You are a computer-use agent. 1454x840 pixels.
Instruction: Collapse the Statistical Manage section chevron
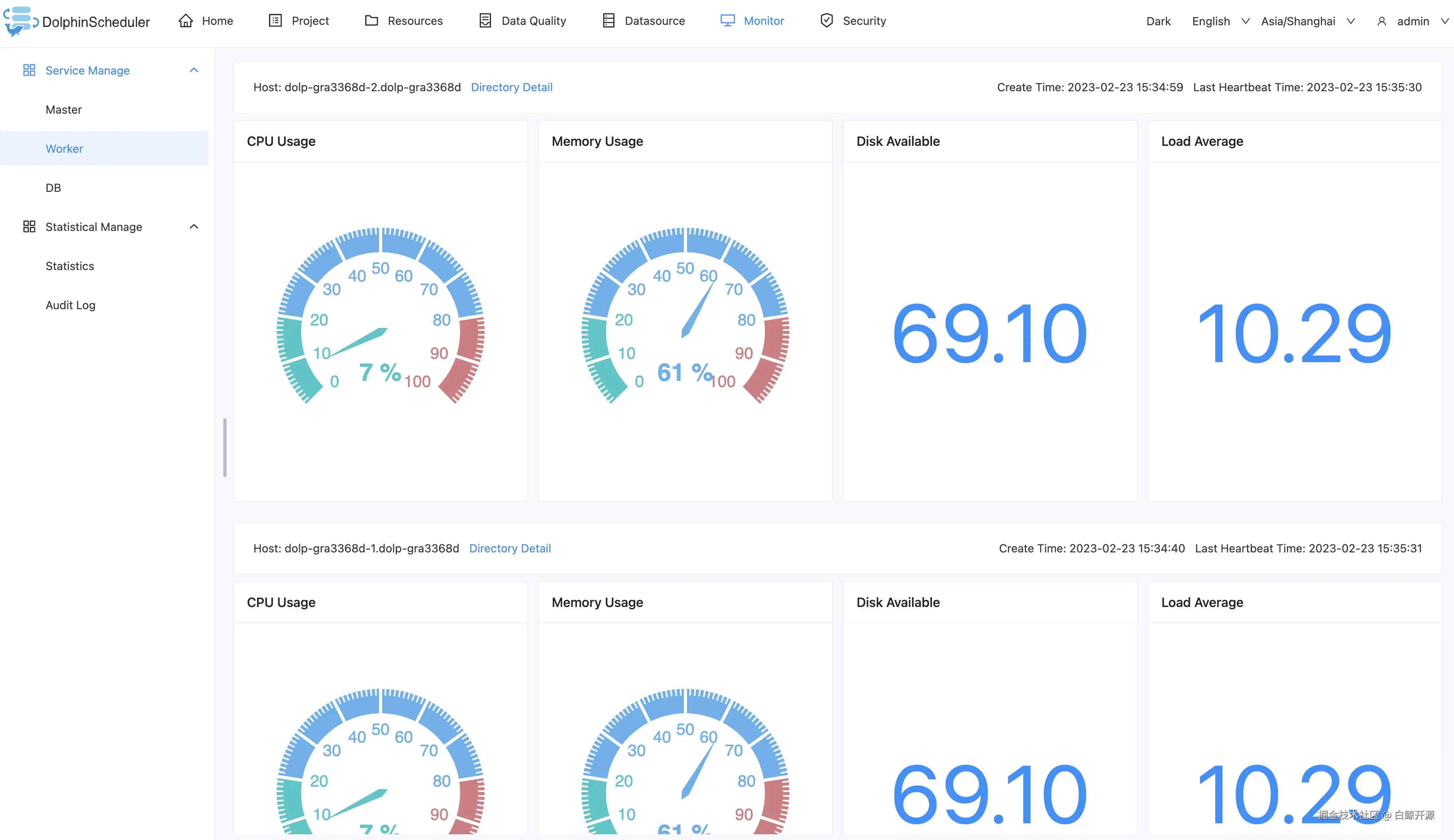click(x=194, y=227)
